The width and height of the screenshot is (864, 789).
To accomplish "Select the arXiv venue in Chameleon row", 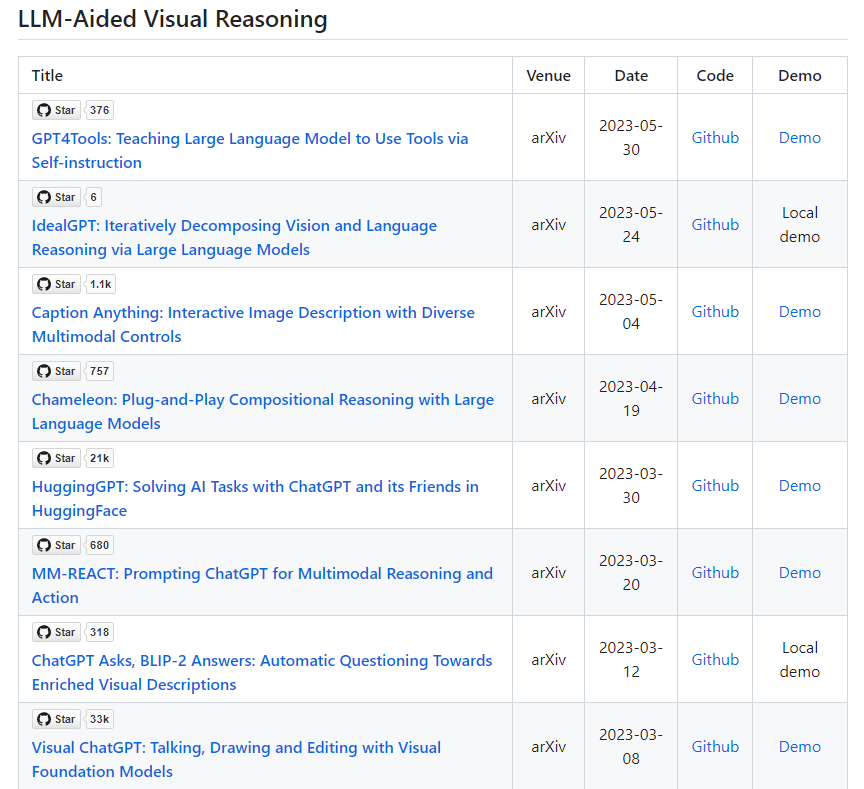I will pos(548,399).
